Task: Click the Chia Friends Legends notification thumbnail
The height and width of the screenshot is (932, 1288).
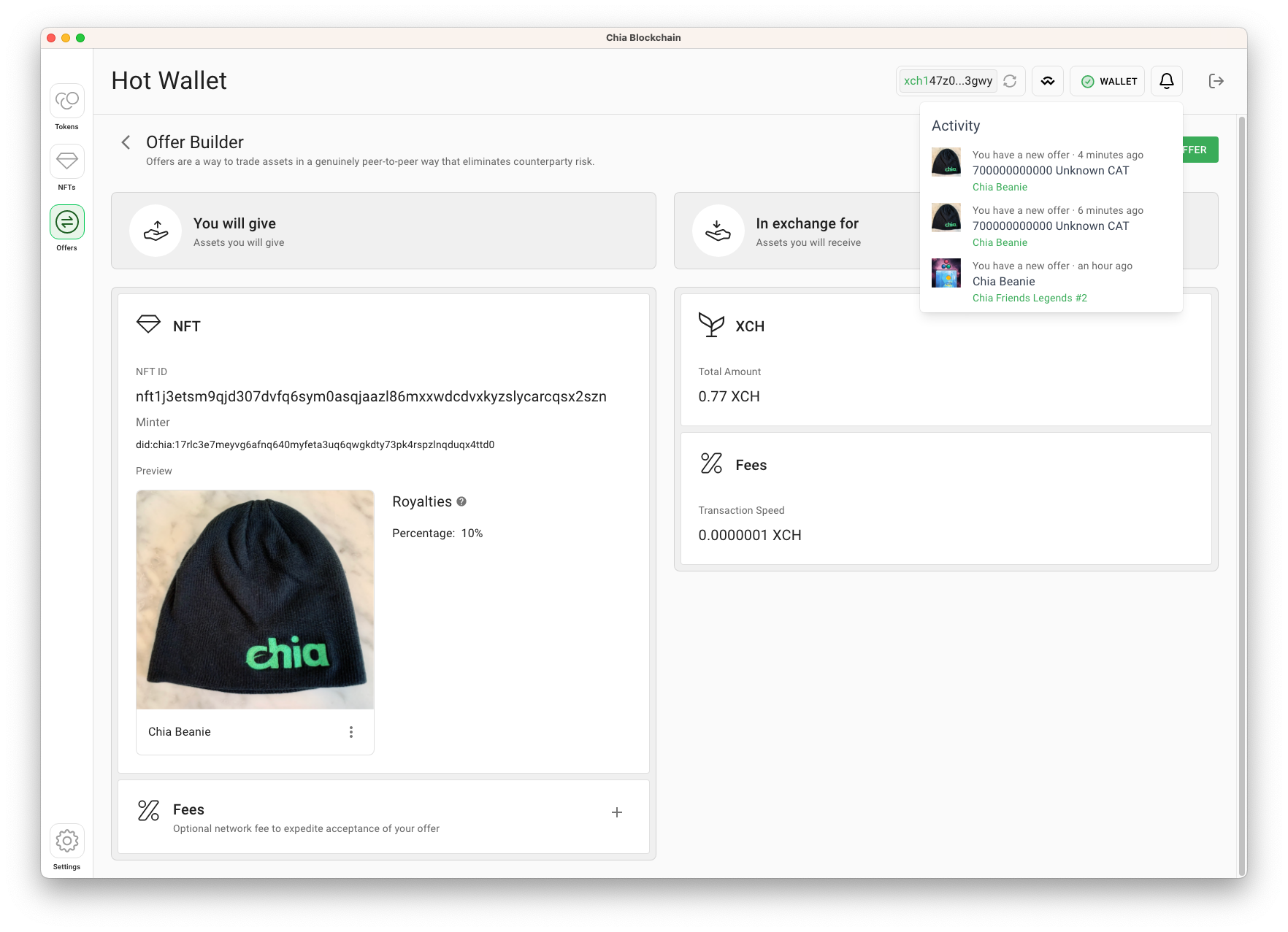Action: (946, 273)
